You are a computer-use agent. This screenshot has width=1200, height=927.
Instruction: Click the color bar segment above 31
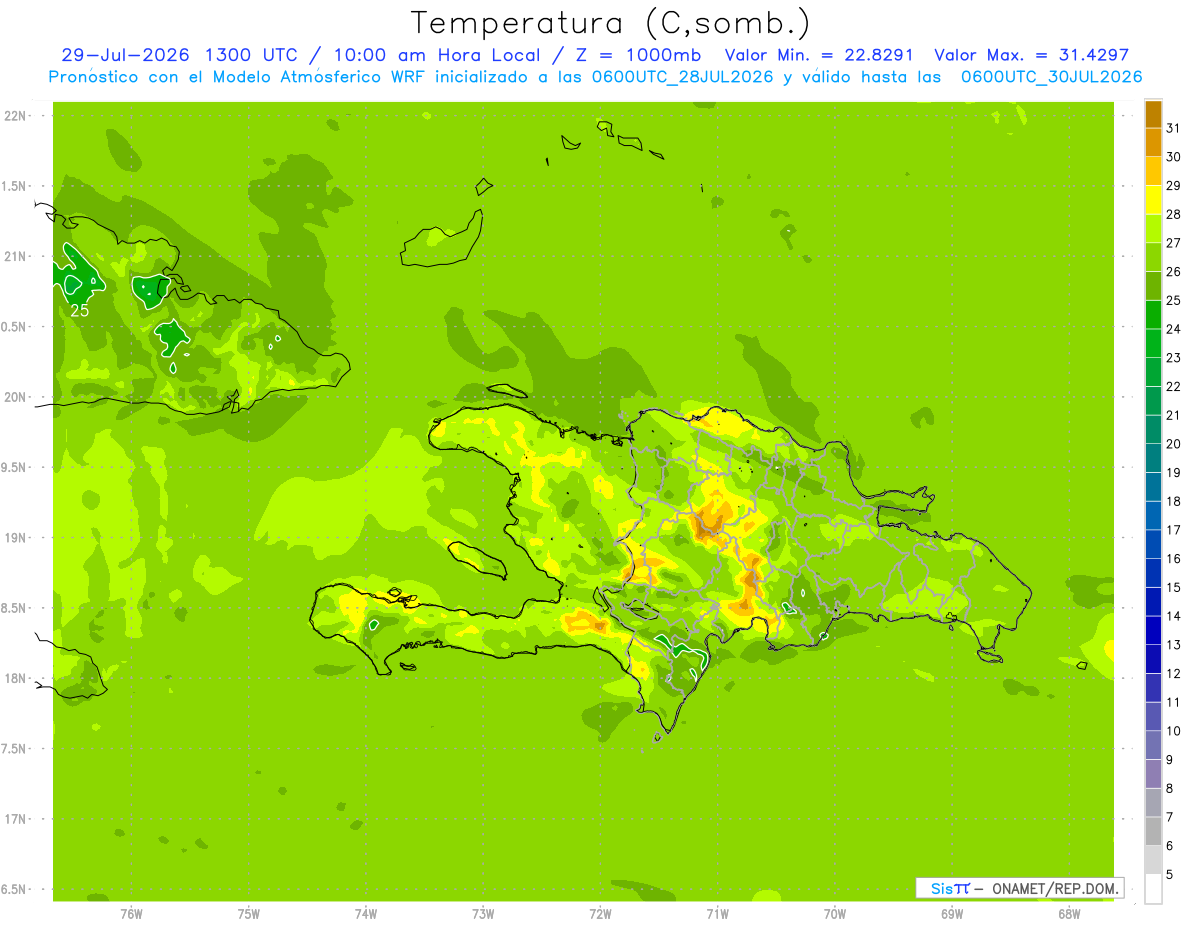pyautogui.click(x=1153, y=114)
